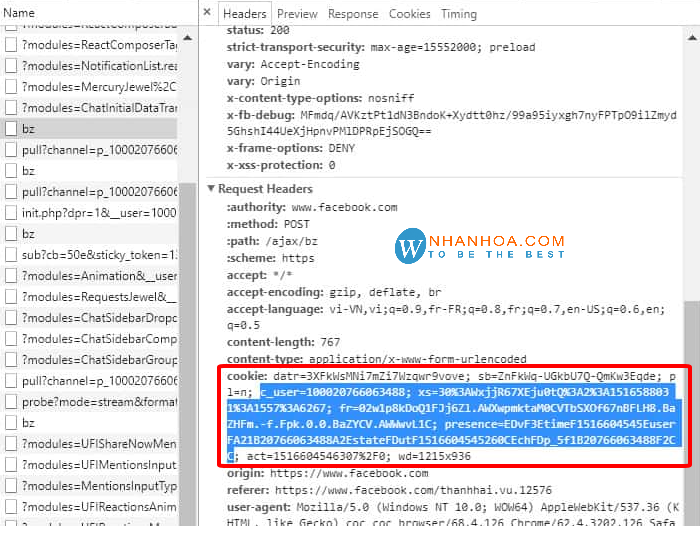Close the request details pane
Image resolution: width=700 pixels, height=537 pixels.
tap(207, 12)
